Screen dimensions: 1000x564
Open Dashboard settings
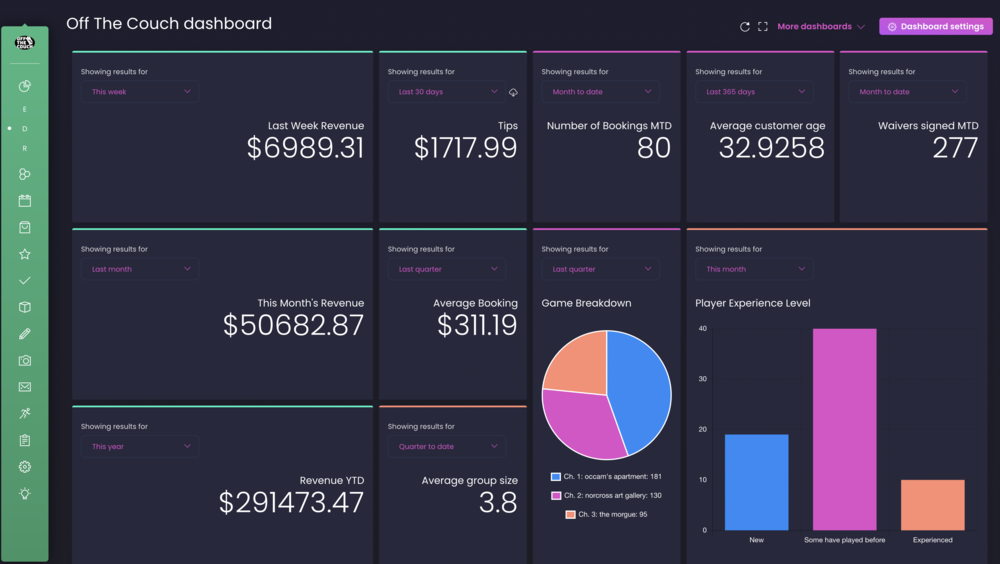[936, 27]
